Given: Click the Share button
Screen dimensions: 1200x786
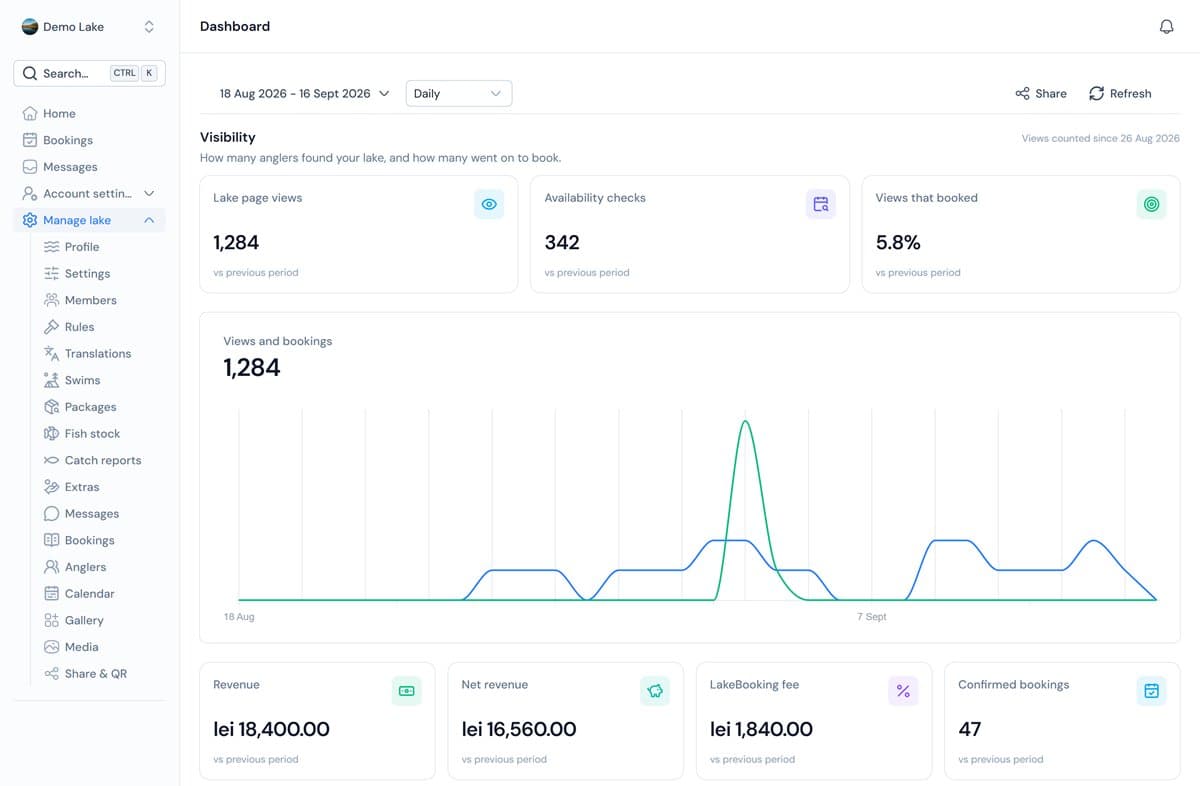Looking at the screenshot, I should 1041,93.
